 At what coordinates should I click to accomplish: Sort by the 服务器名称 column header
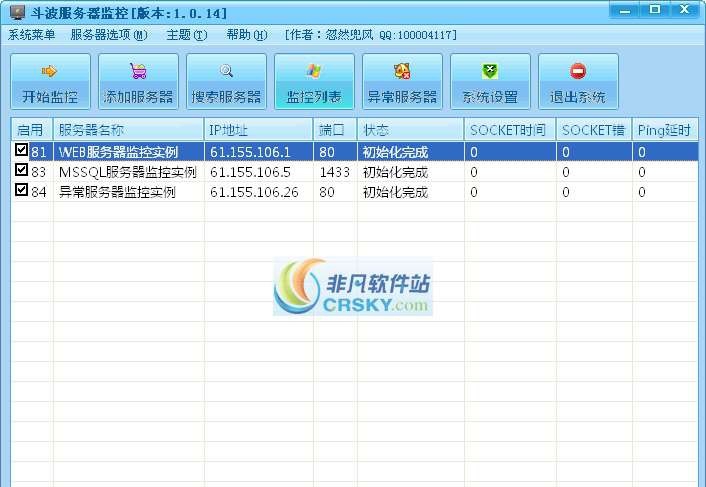pos(128,130)
